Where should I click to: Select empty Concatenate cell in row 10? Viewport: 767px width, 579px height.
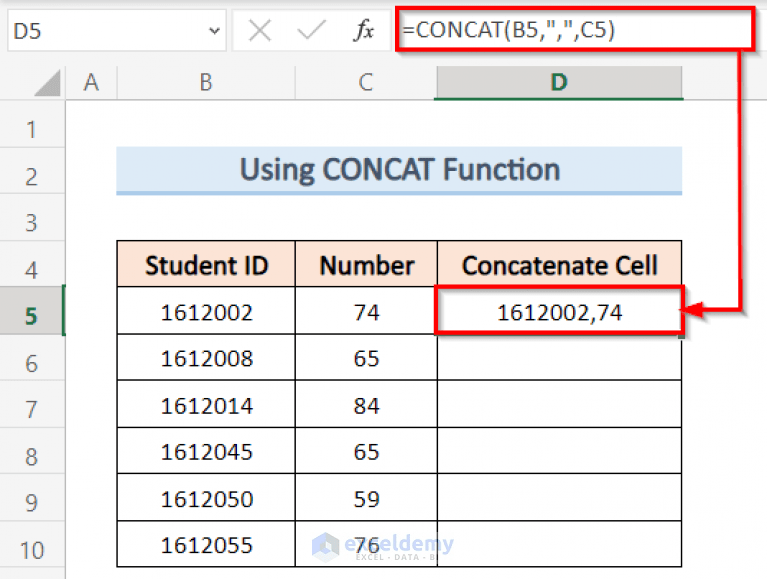(559, 544)
